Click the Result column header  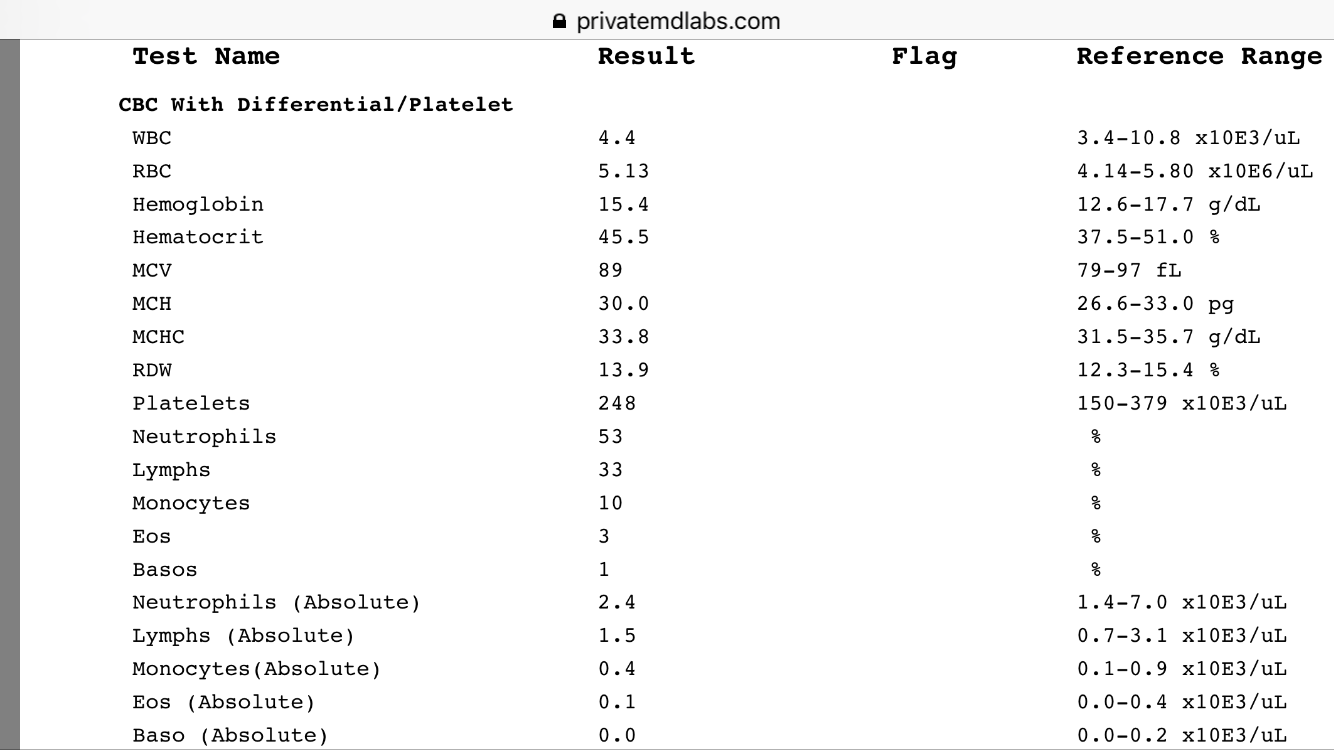[x=646, y=57]
